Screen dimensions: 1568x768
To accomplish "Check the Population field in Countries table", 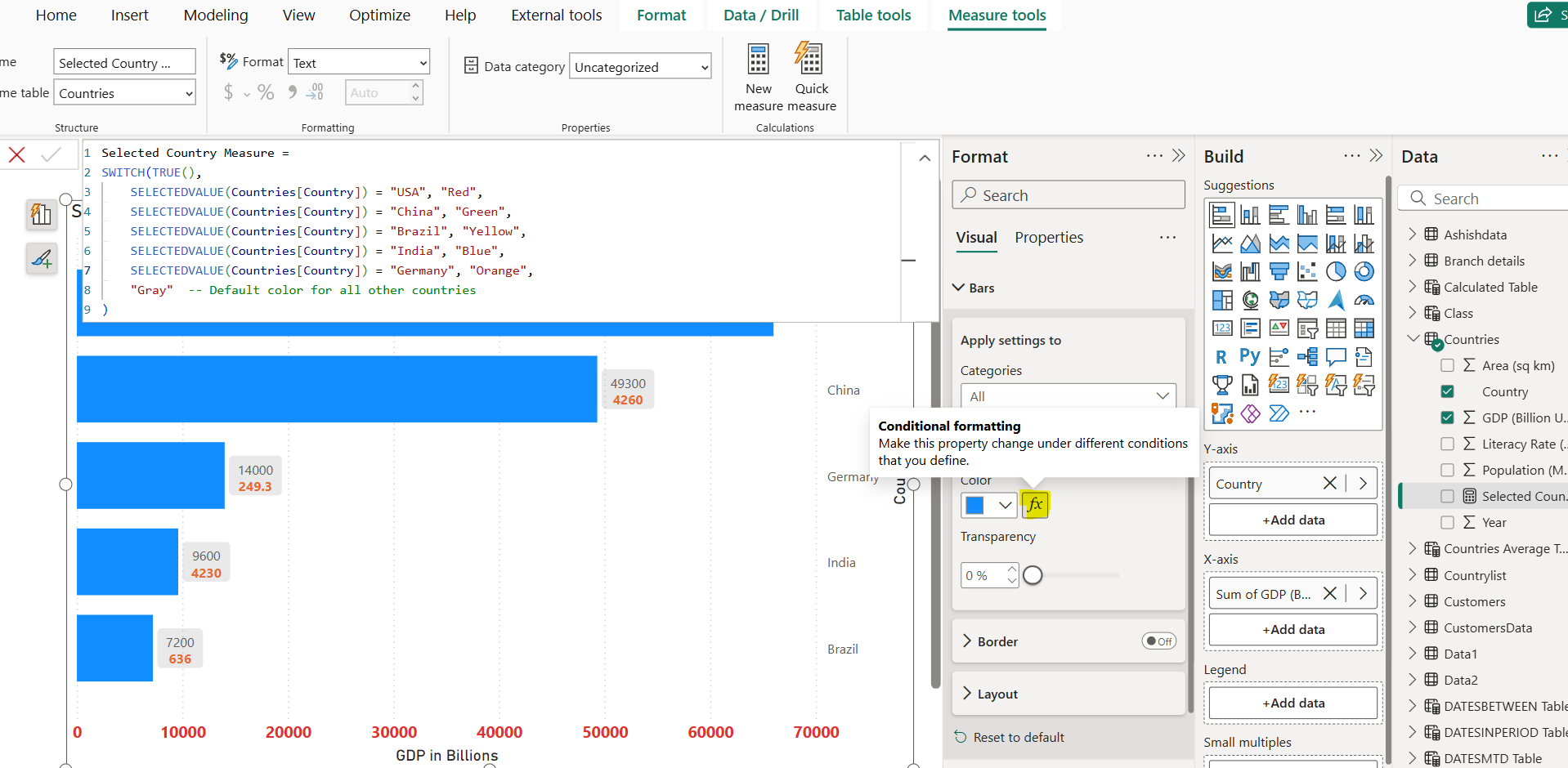I will [x=1448, y=470].
